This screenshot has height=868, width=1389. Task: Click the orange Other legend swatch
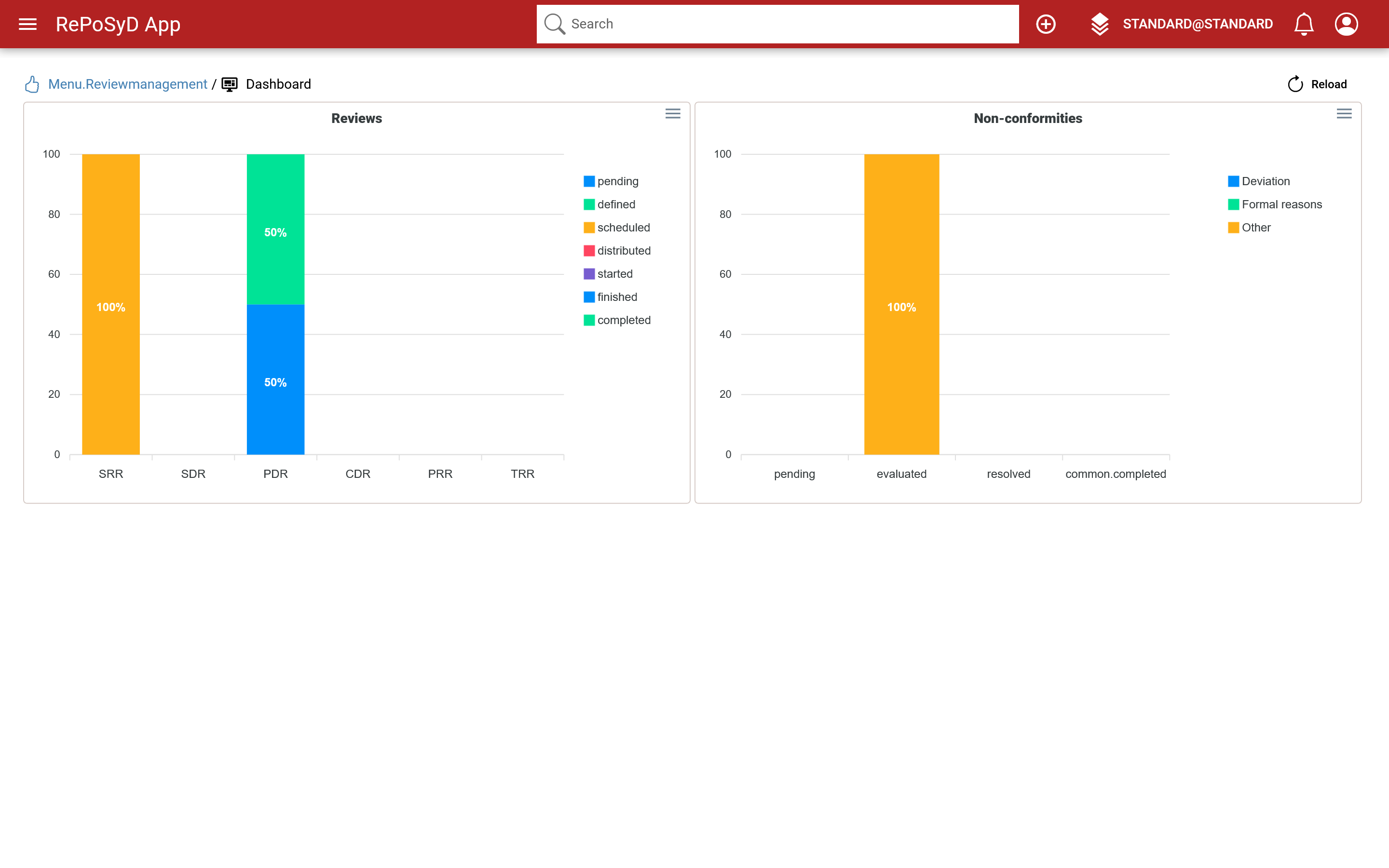click(1233, 228)
